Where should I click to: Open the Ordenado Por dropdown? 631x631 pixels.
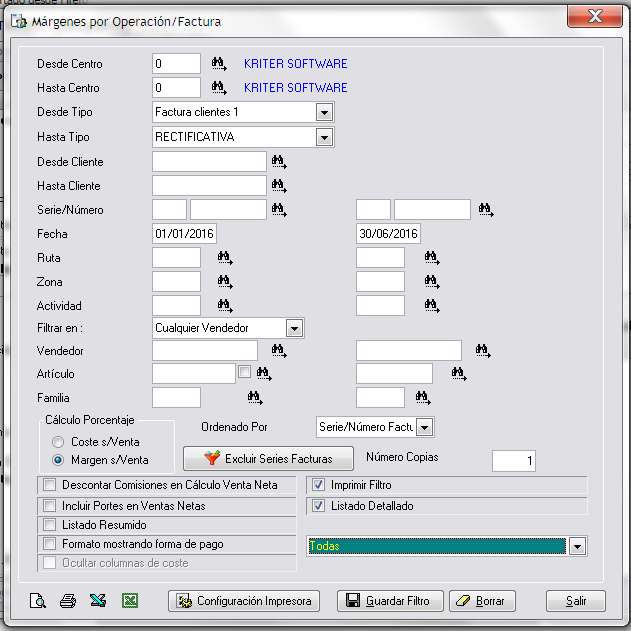425,427
